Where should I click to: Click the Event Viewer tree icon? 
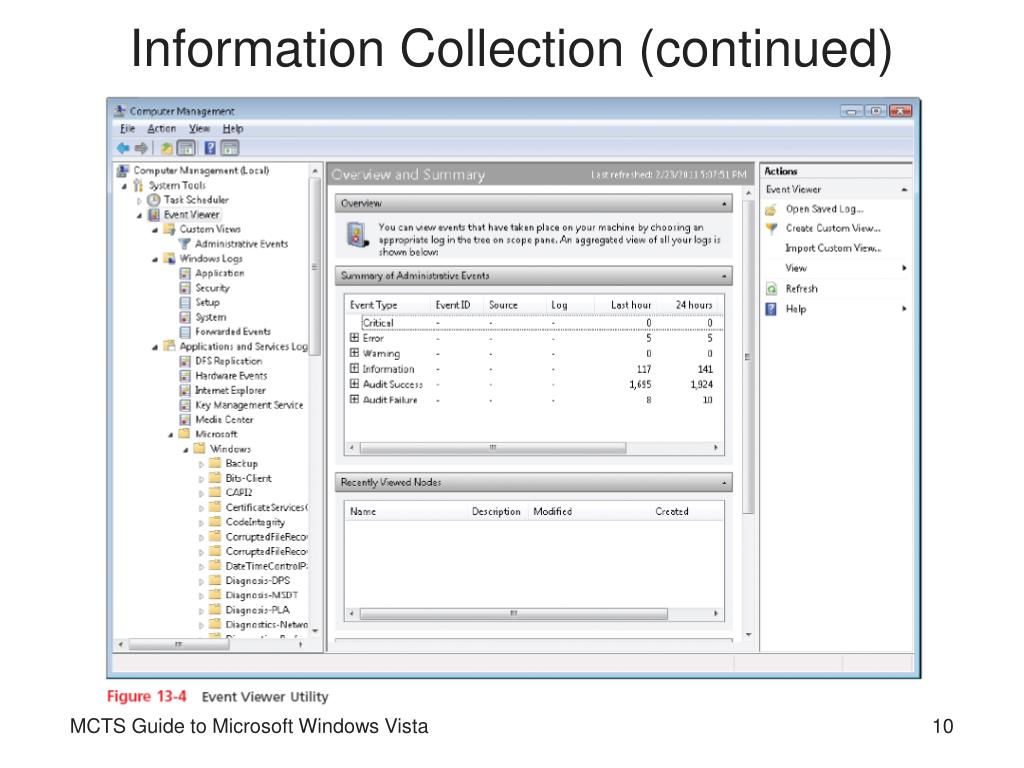point(153,215)
